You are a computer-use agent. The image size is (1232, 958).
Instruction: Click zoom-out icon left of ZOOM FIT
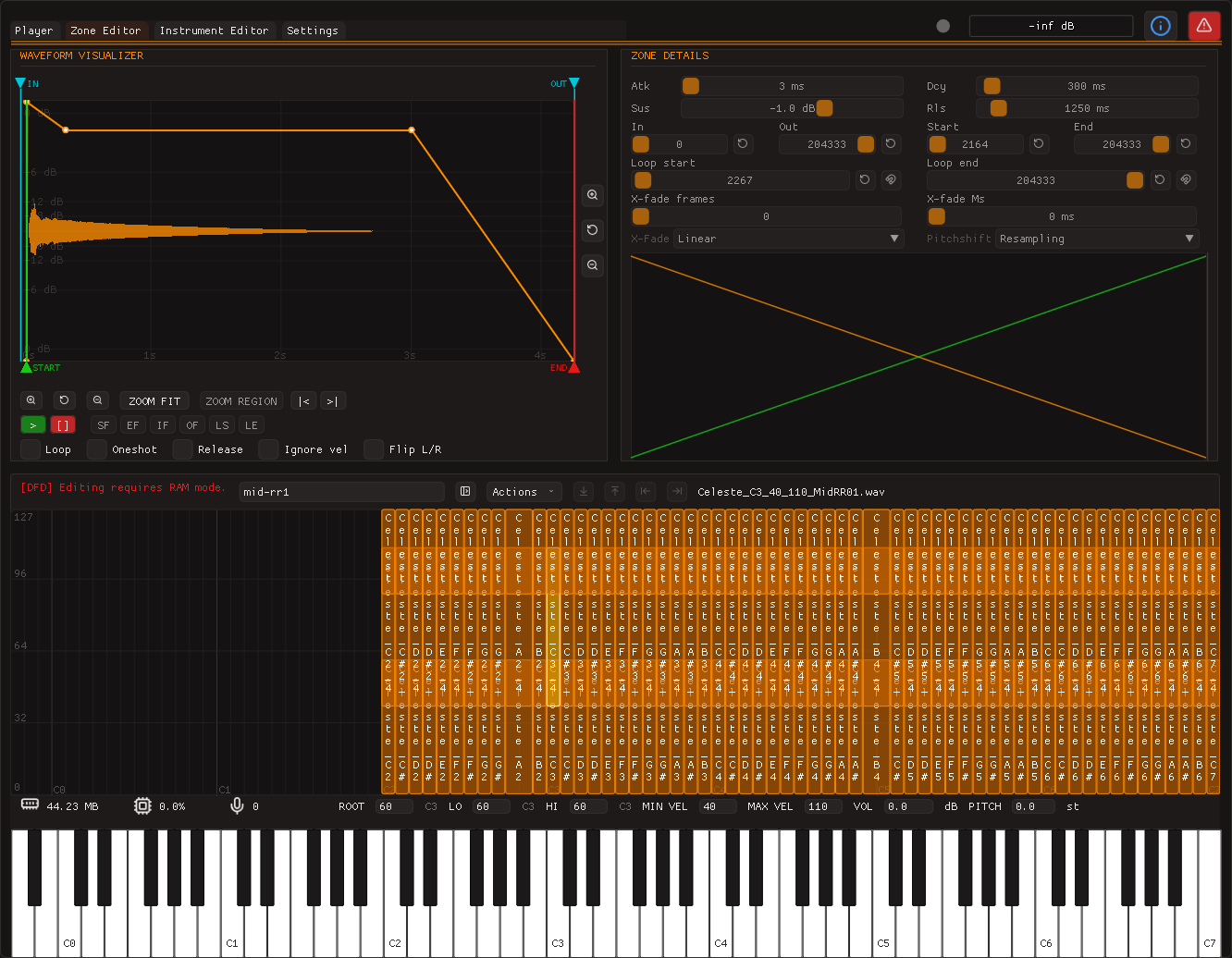click(98, 400)
